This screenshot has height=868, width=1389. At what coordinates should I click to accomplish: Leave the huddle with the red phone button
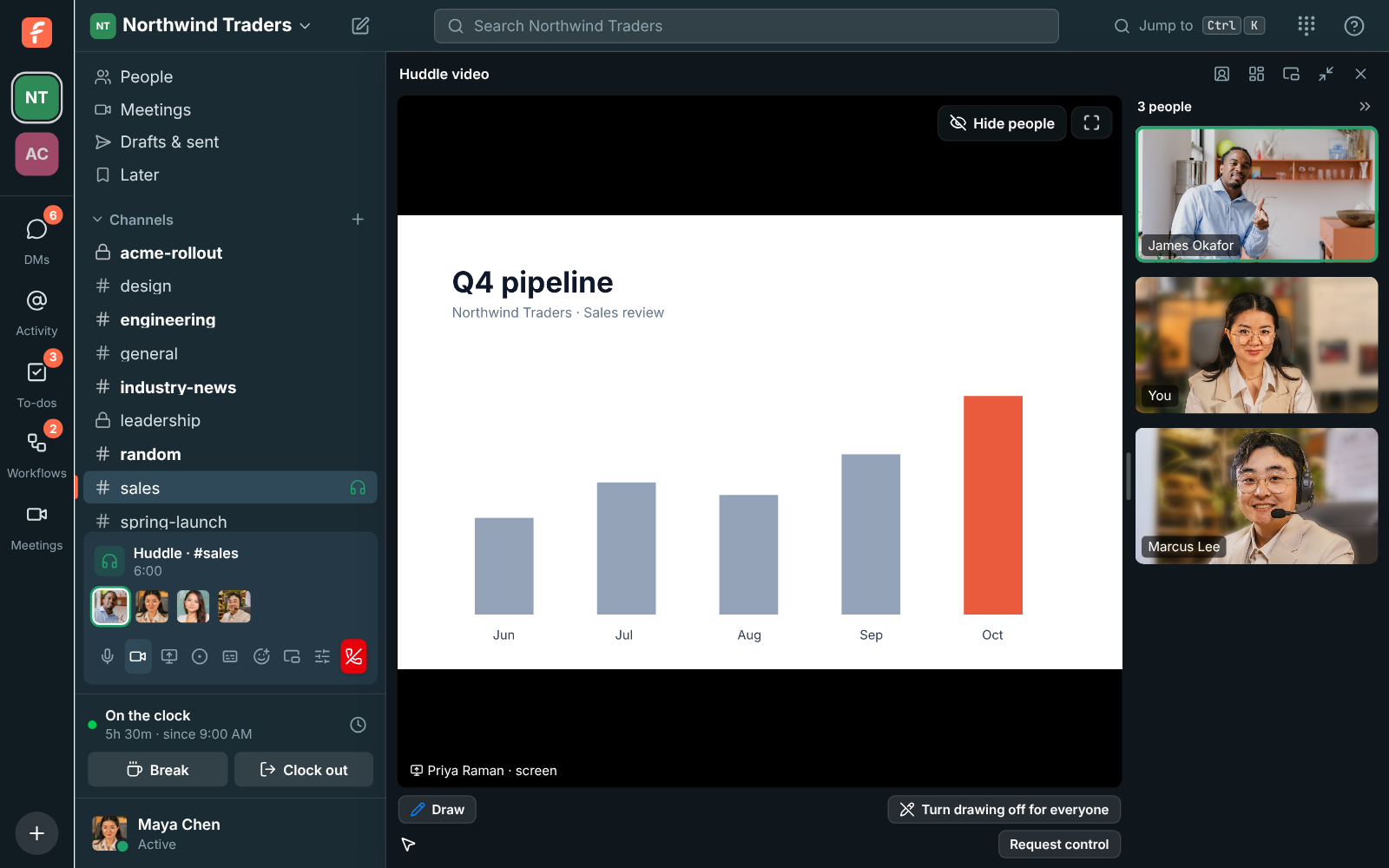coord(353,656)
